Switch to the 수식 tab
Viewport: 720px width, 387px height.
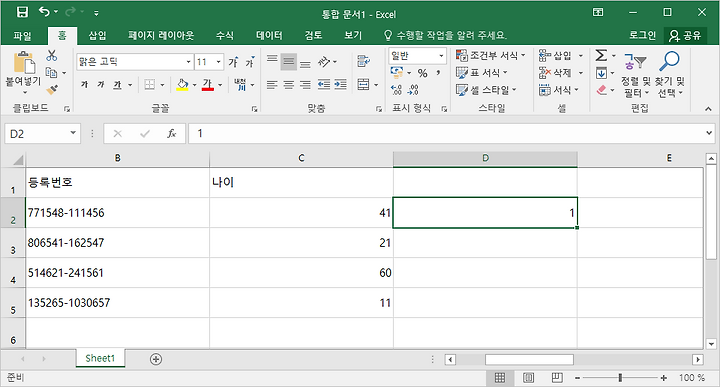pyautogui.click(x=225, y=35)
